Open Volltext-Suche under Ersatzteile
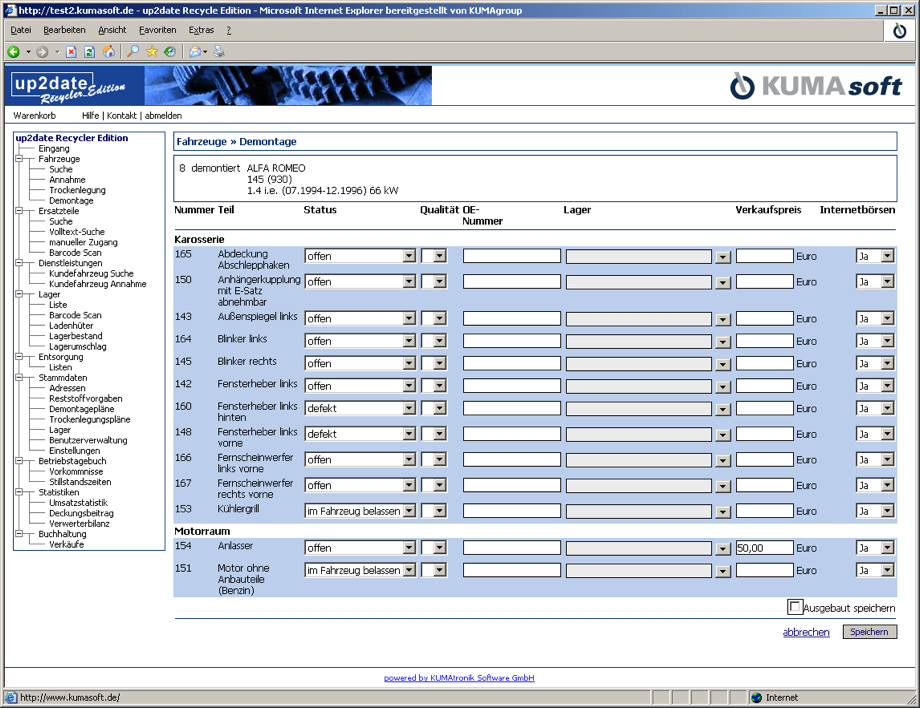Viewport: 920px width, 709px height. (77, 232)
